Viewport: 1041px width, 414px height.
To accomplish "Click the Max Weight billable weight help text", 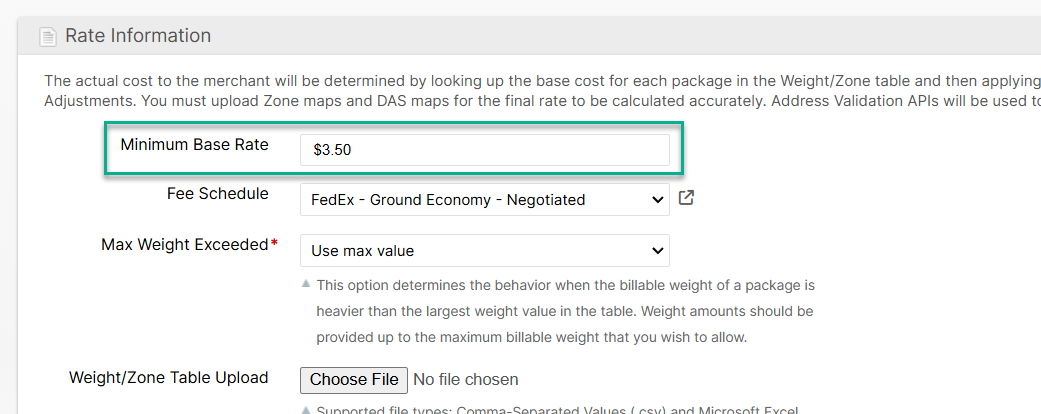I will pos(565,311).
